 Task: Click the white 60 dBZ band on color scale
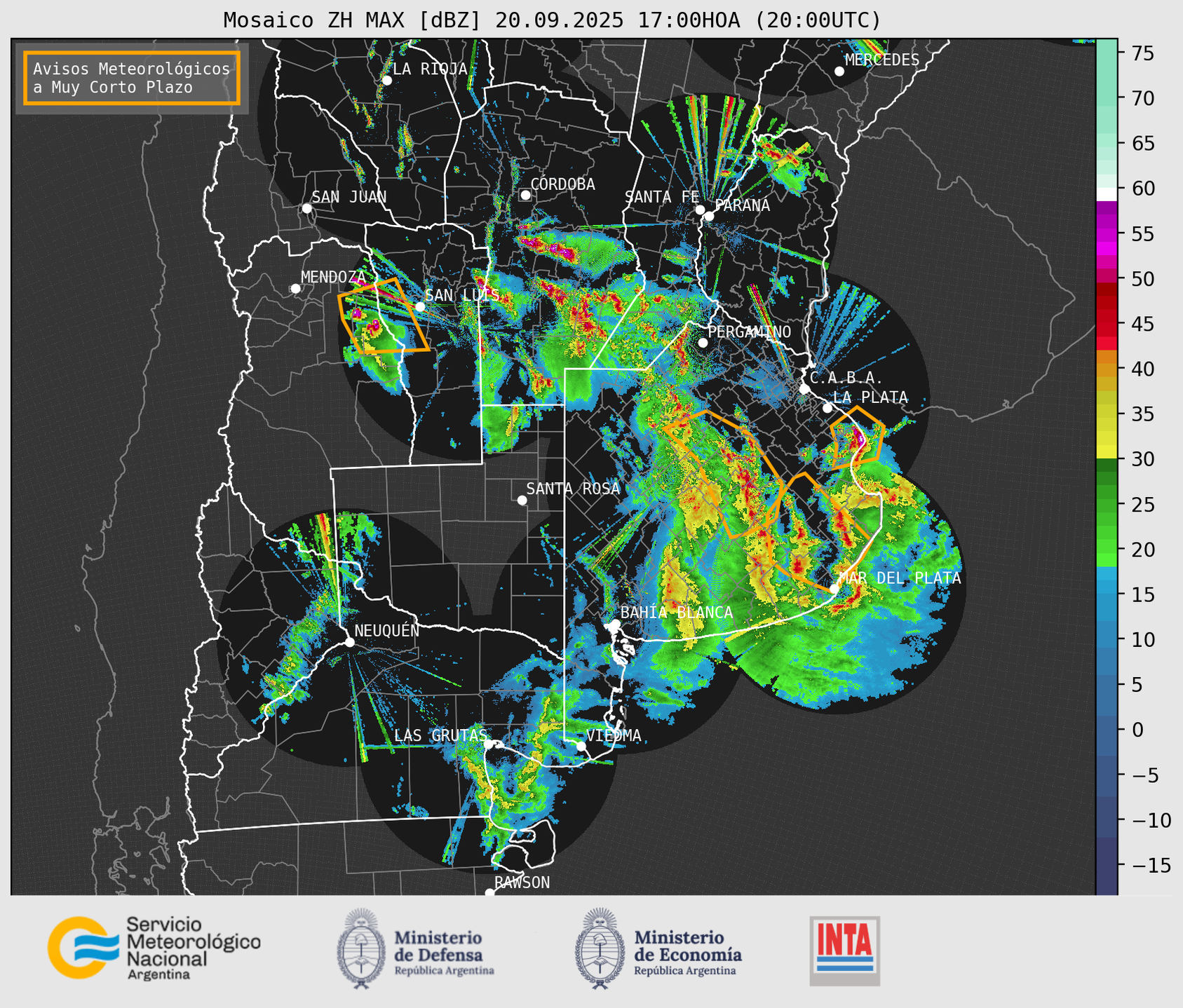1107,194
